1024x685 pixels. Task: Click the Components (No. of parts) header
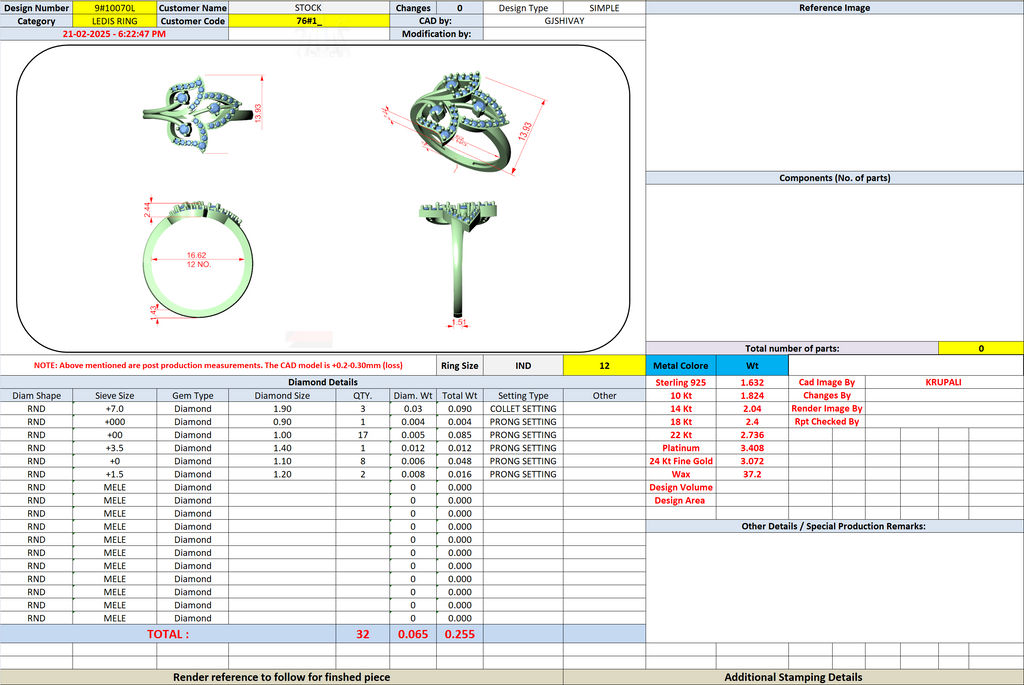point(834,178)
